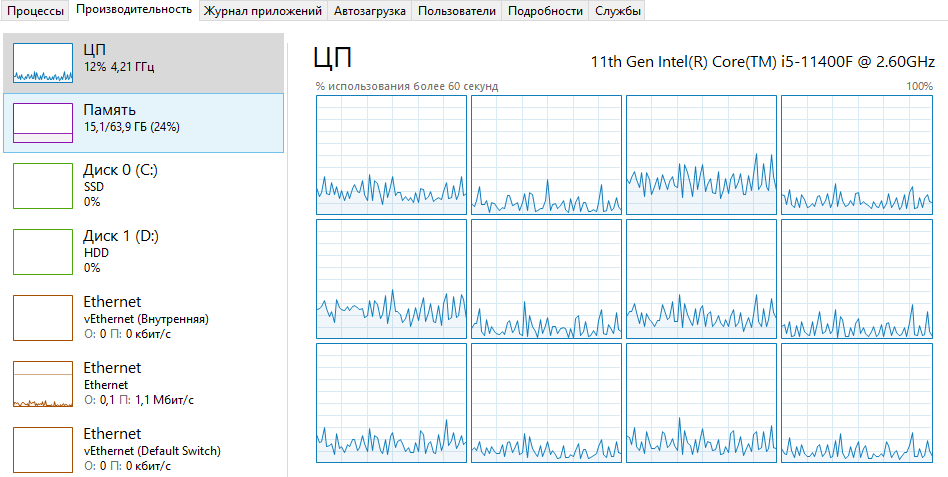Open the Пользователи tab
The height and width of the screenshot is (477, 948).
click(x=456, y=11)
